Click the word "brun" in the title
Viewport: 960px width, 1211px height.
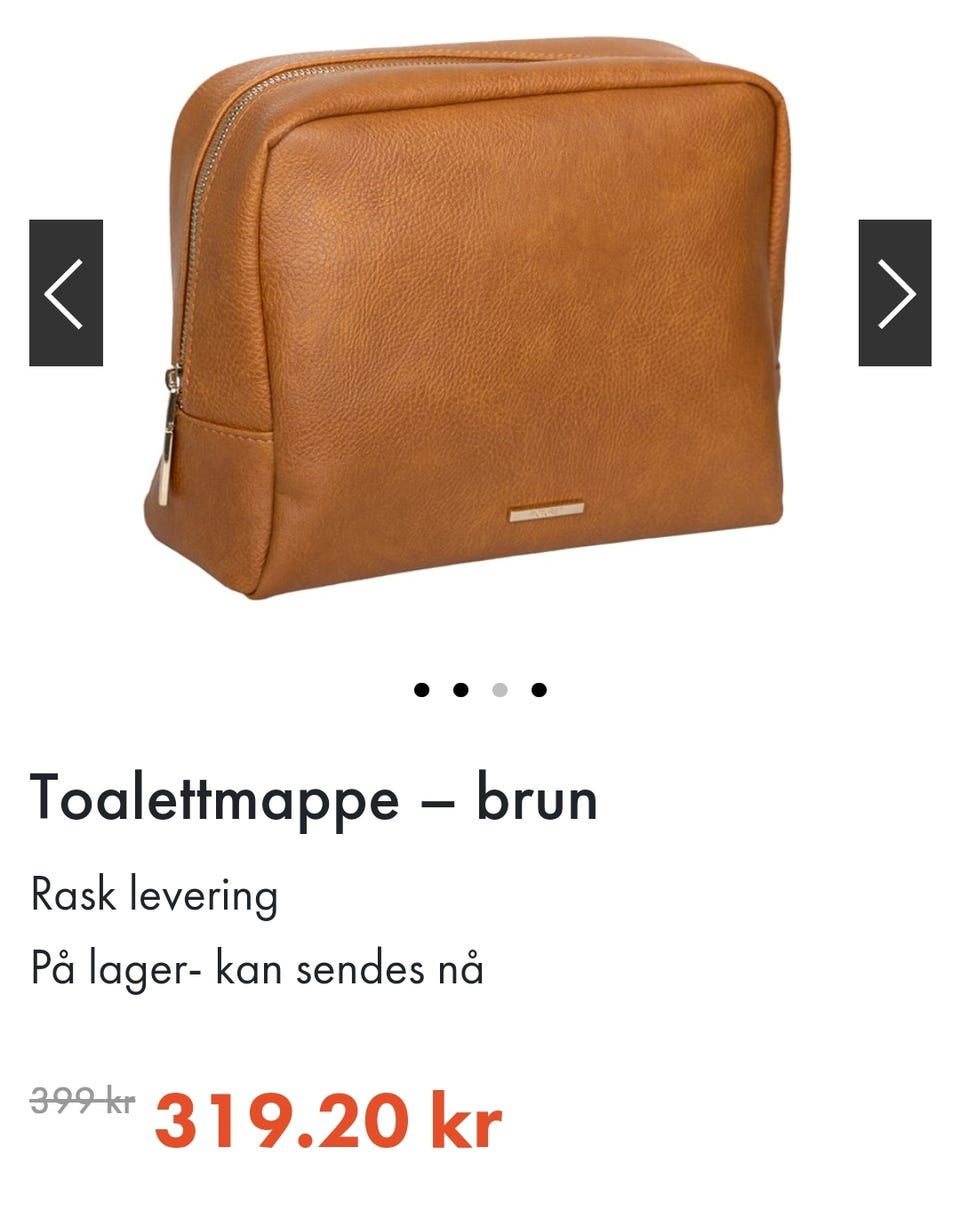click(536, 799)
